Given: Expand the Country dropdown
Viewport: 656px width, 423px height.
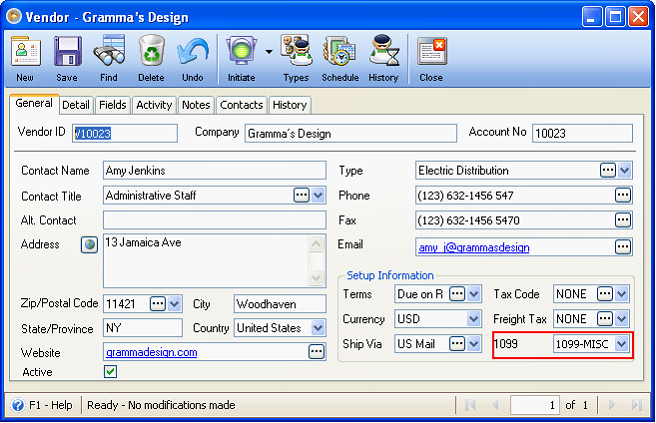Looking at the screenshot, I should [x=318, y=328].
